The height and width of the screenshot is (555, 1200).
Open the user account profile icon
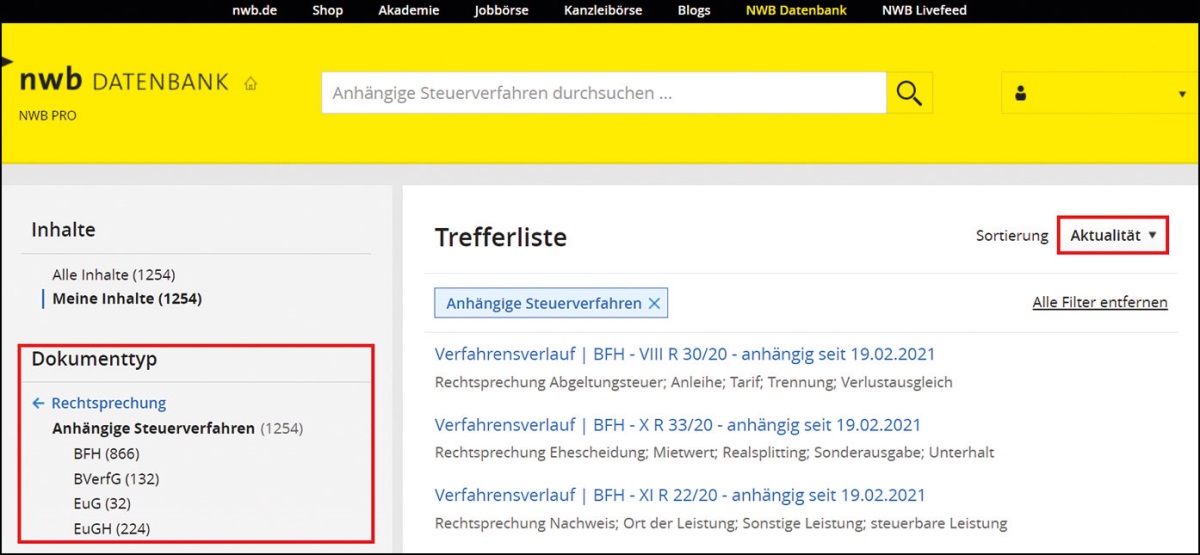(1020, 93)
